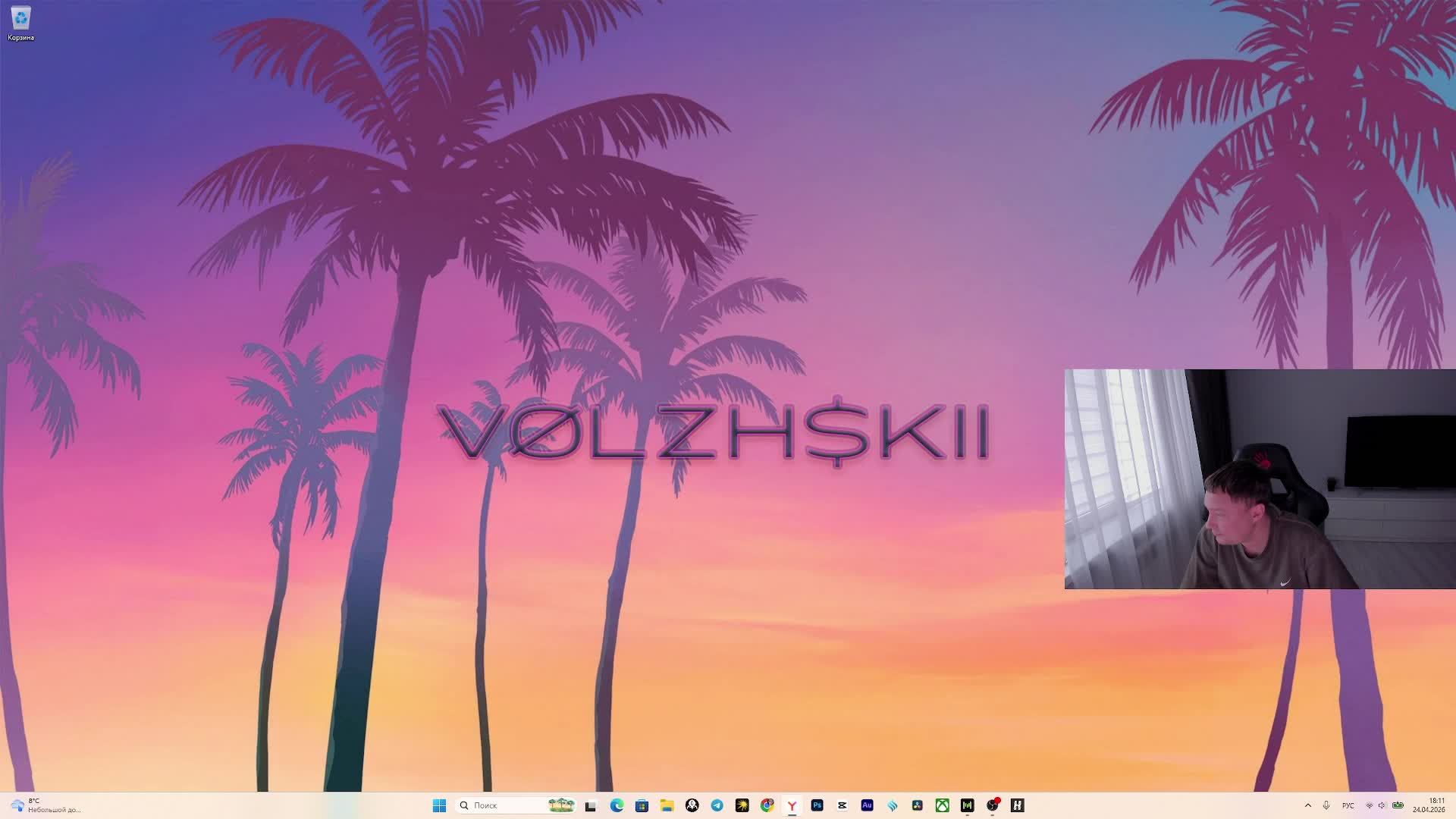The height and width of the screenshot is (819, 1456).
Task: Open the Xbox app icon
Action: pyautogui.click(x=942, y=805)
